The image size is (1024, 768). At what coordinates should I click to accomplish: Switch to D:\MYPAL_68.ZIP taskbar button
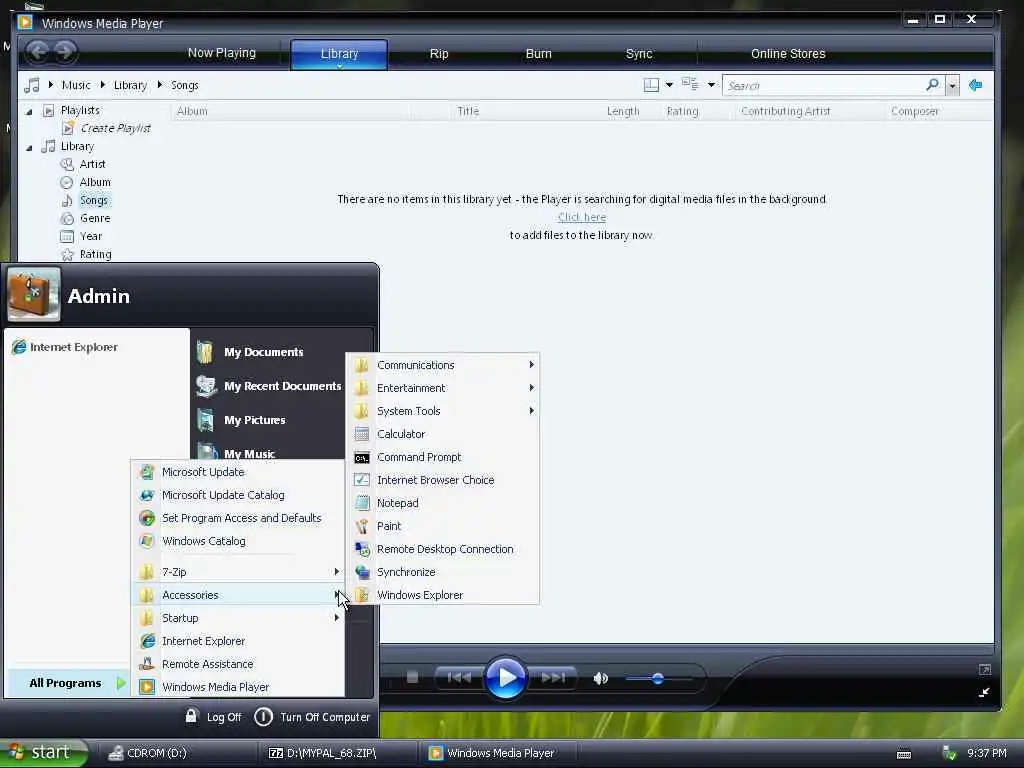point(338,753)
